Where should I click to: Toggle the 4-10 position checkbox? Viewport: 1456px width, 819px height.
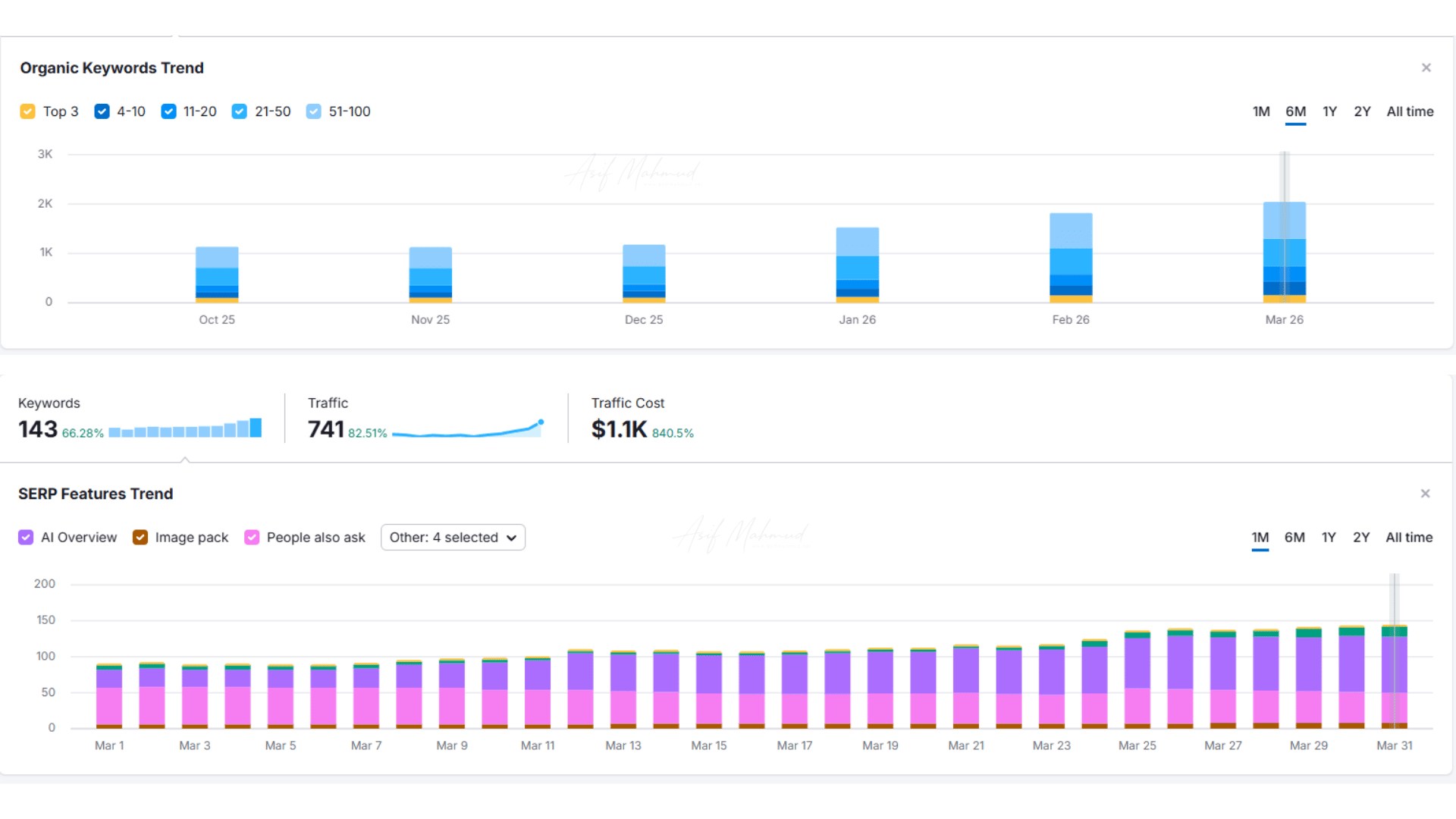pos(102,111)
